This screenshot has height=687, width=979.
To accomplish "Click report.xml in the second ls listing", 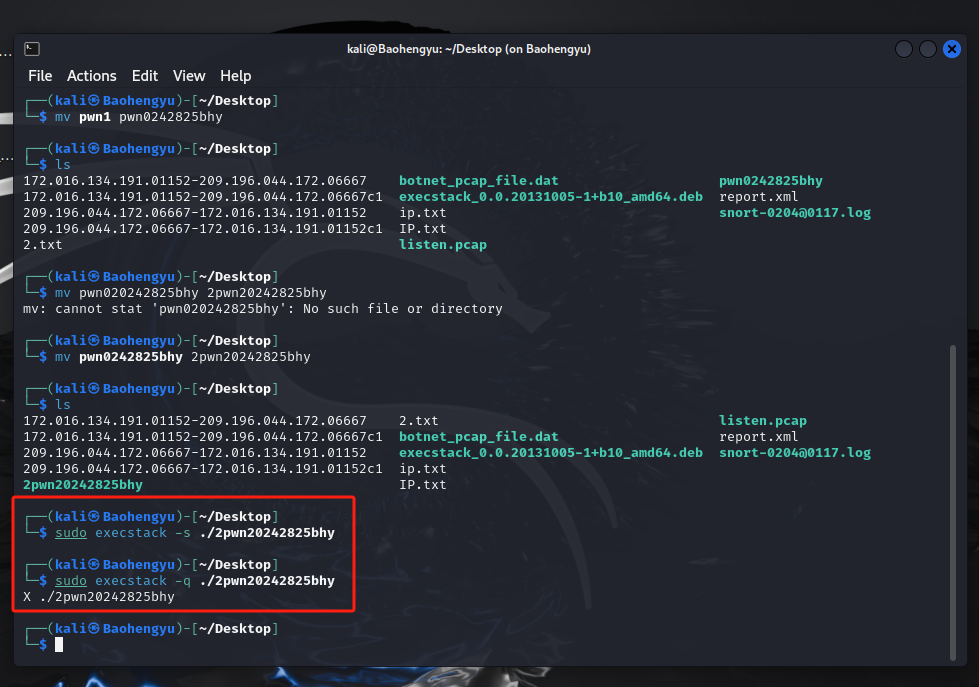I will point(759,437).
